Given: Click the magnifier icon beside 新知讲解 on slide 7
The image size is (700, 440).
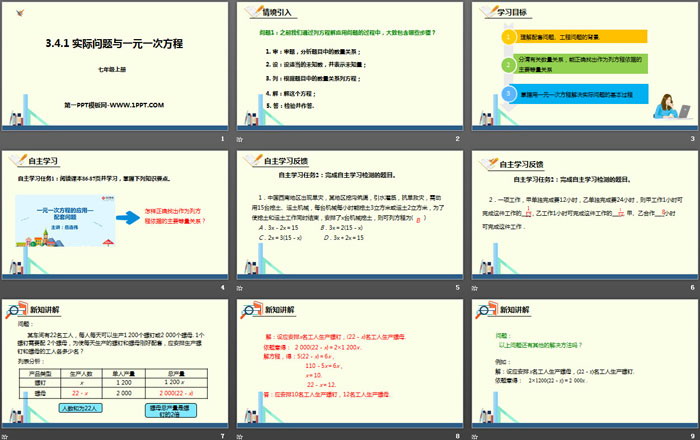Looking at the screenshot, I should pyautogui.click(x=15, y=312).
